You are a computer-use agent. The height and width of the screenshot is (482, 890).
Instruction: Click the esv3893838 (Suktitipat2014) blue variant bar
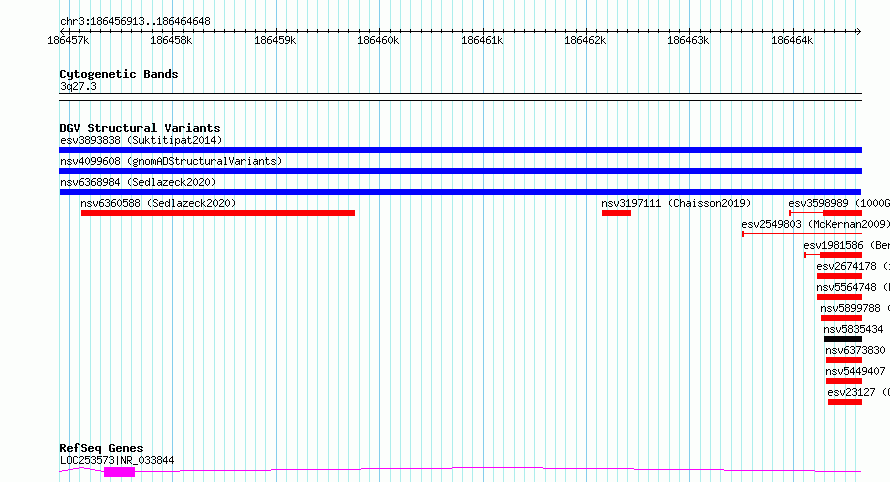pos(460,150)
